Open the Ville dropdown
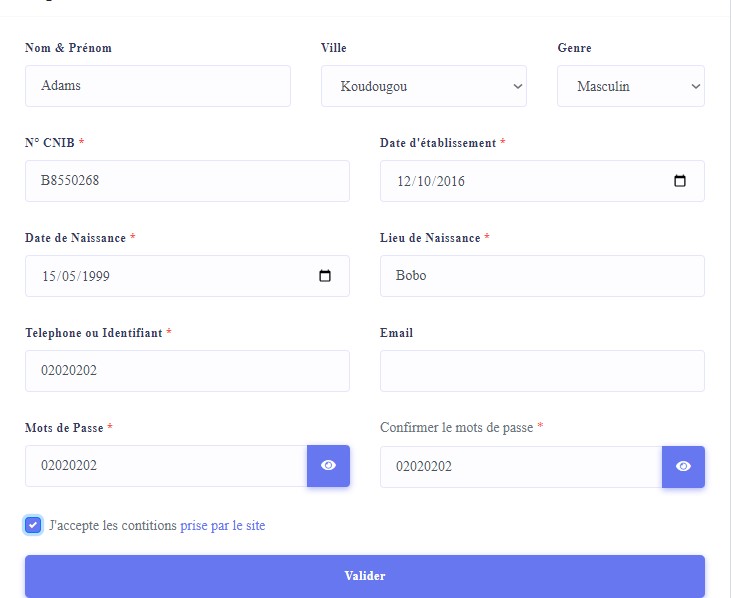This screenshot has height=598, width=731. point(424,86)
